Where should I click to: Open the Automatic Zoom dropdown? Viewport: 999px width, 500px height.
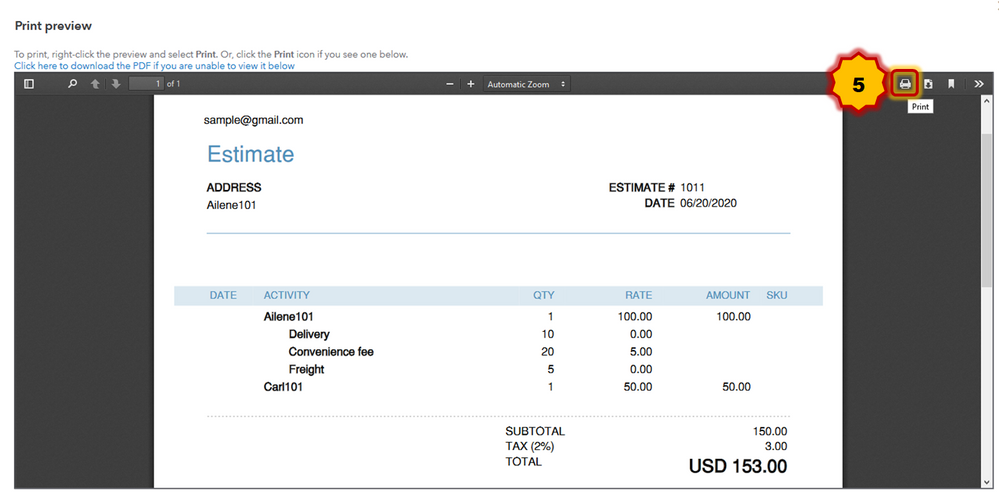526,84
